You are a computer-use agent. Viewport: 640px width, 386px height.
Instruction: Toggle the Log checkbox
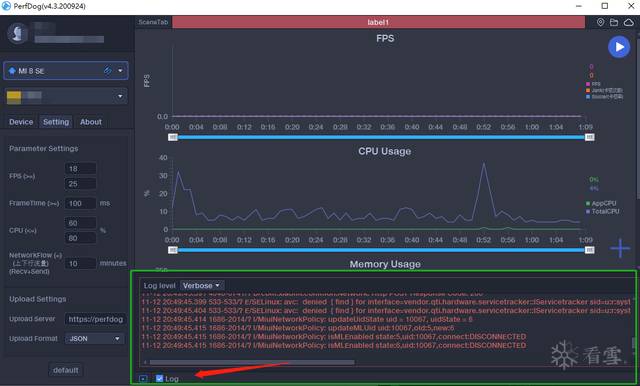click(x=160, y=378)
